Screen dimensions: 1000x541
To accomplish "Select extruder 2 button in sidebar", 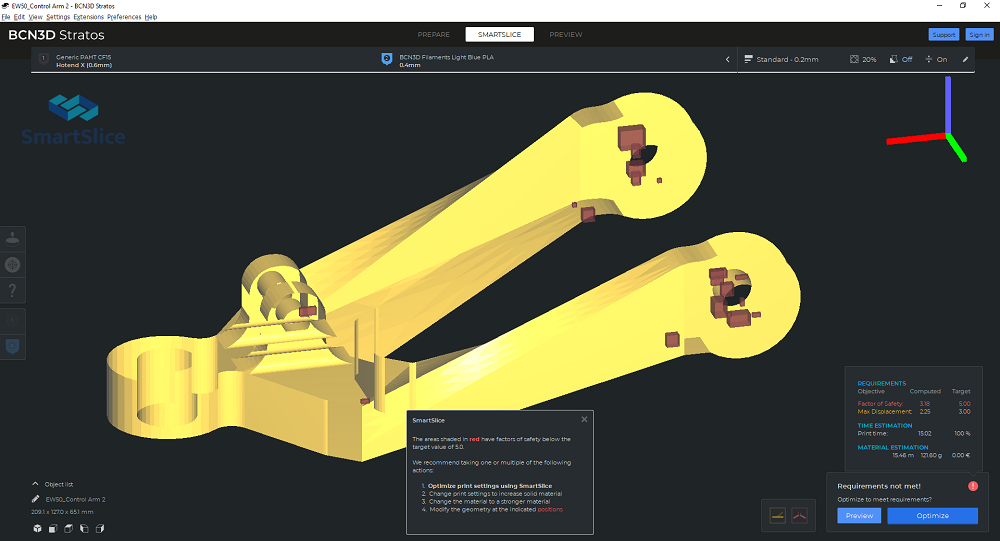I will tap(12, 346).
